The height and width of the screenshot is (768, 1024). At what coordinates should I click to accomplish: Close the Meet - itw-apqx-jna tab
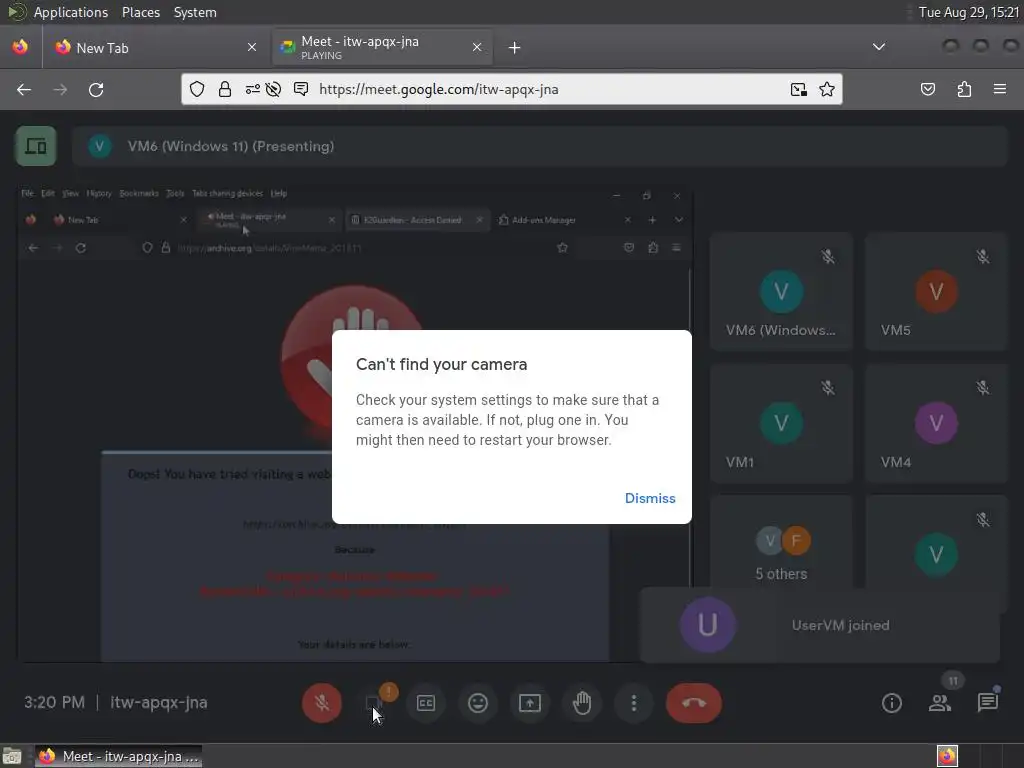[477, 47]
